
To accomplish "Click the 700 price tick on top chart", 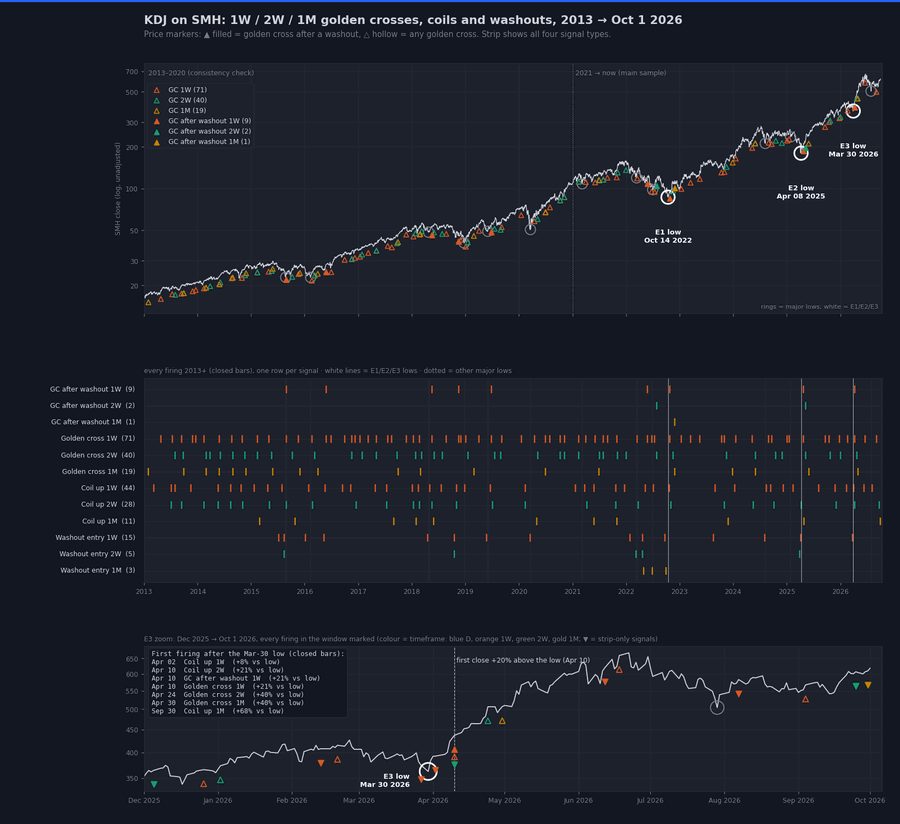I will (132, 72).
